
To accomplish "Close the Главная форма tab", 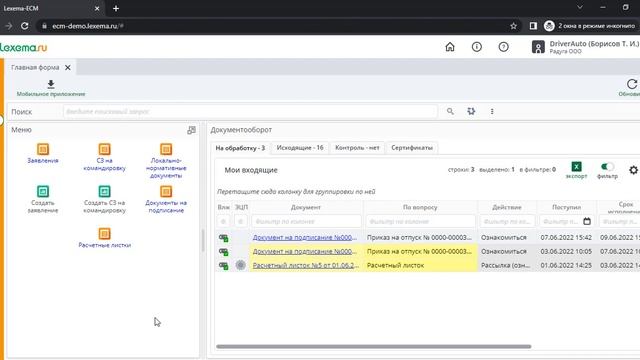I will click(x=68, y=67).
